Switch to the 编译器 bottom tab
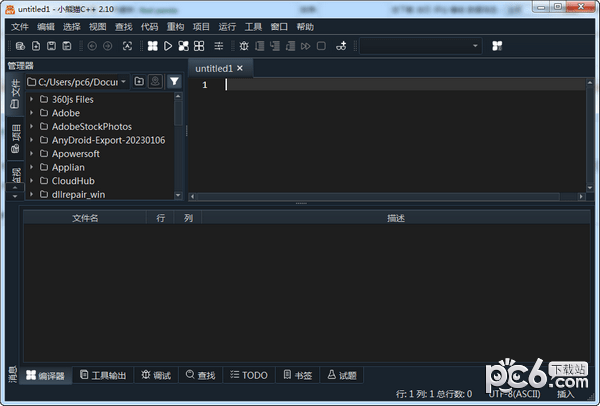 point(46,375)
